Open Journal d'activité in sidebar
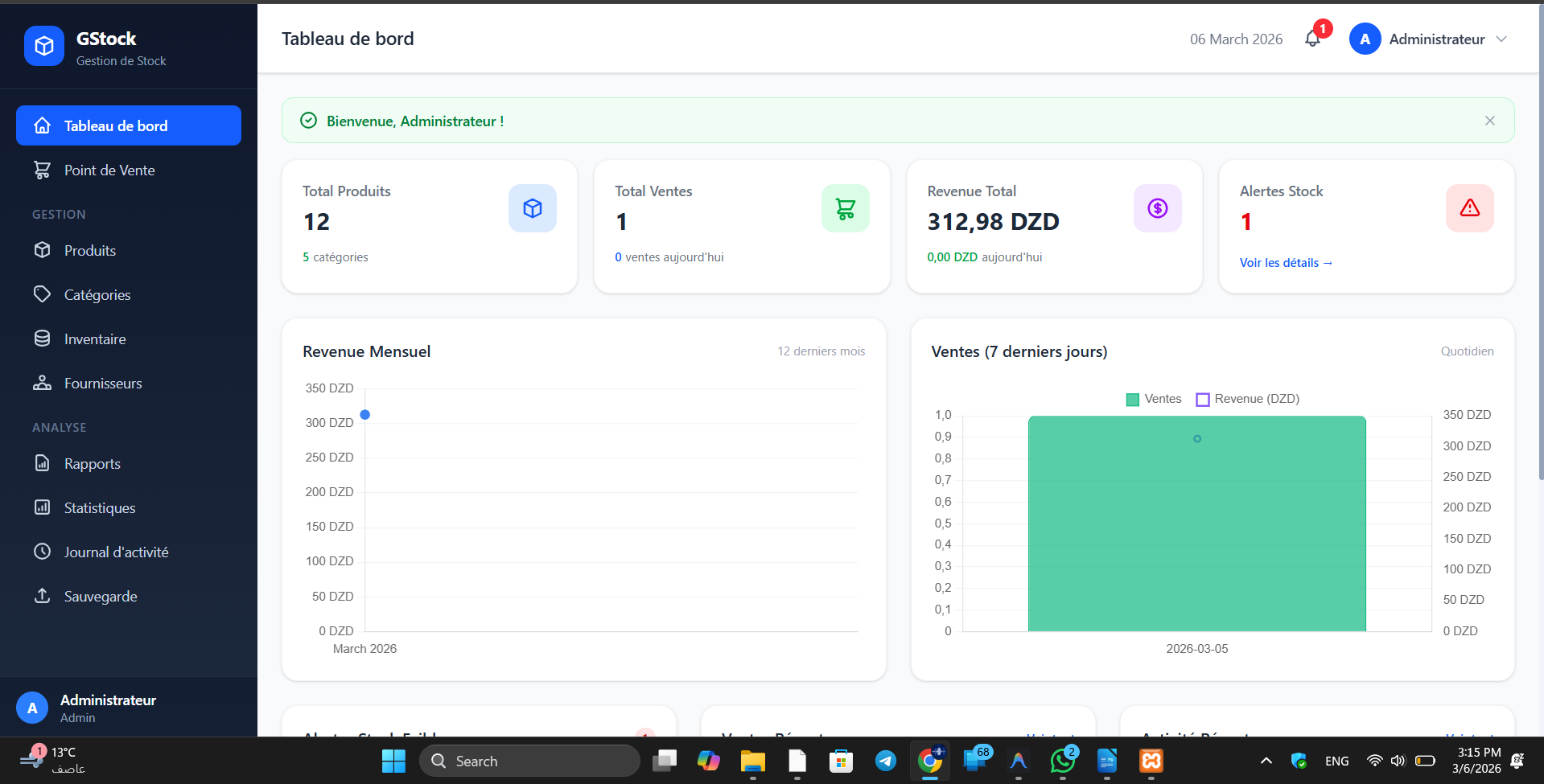 [x=116, y=552]
